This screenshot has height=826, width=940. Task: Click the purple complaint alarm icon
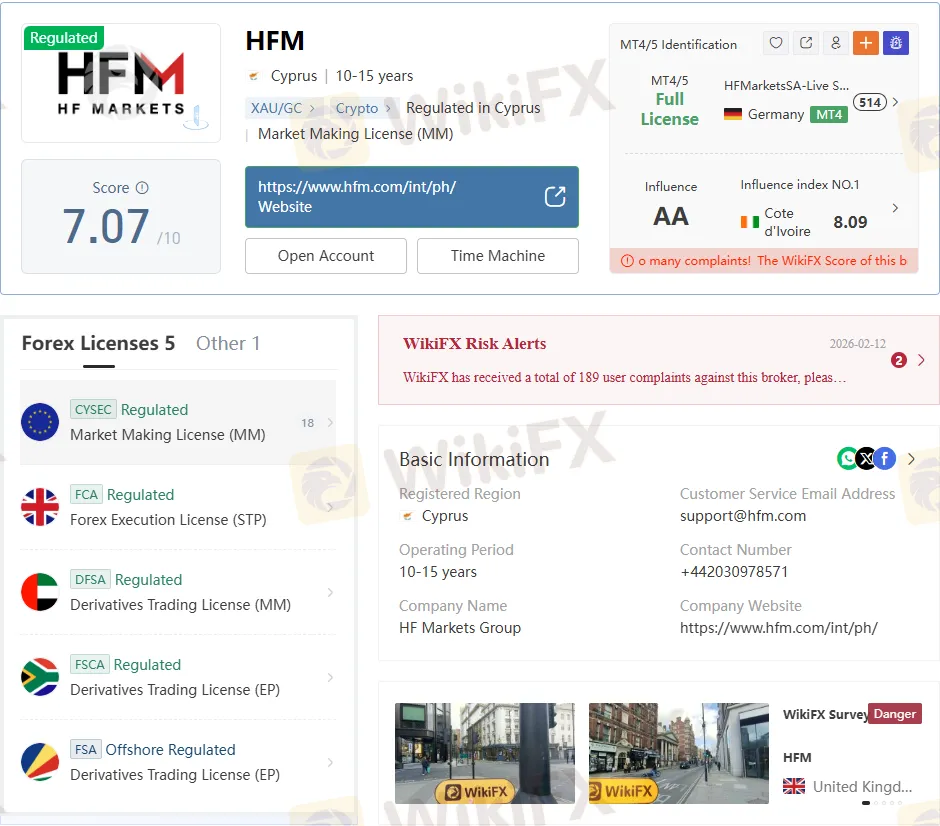(896, 43)
